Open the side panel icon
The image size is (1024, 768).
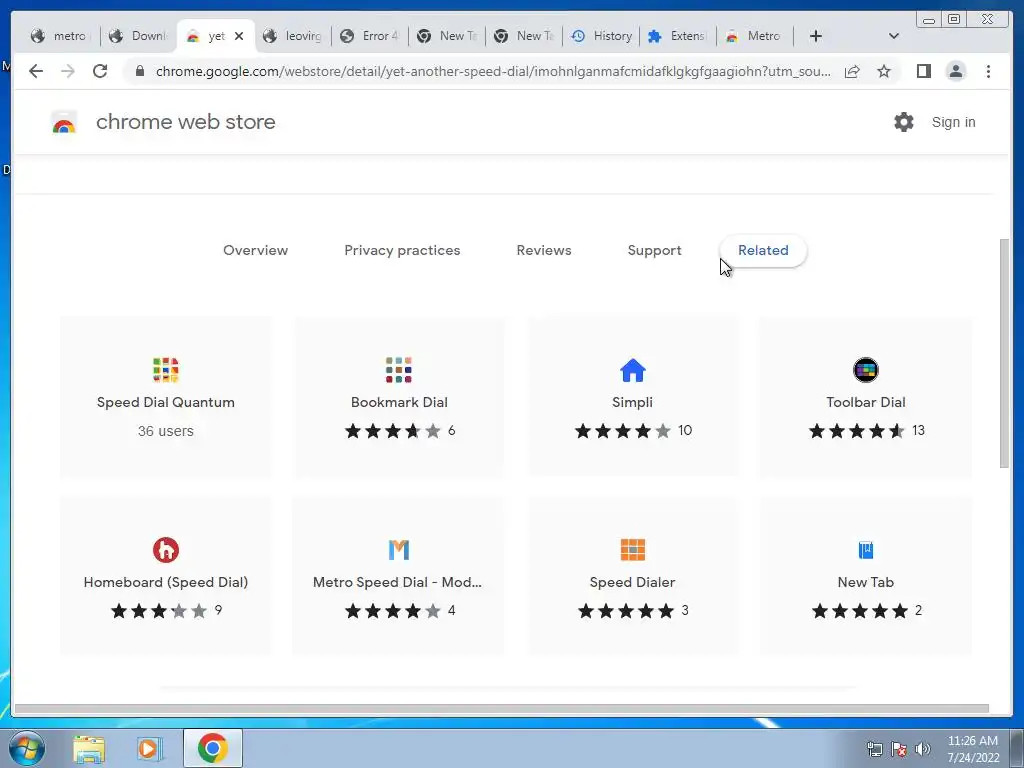tap(923, 71)
